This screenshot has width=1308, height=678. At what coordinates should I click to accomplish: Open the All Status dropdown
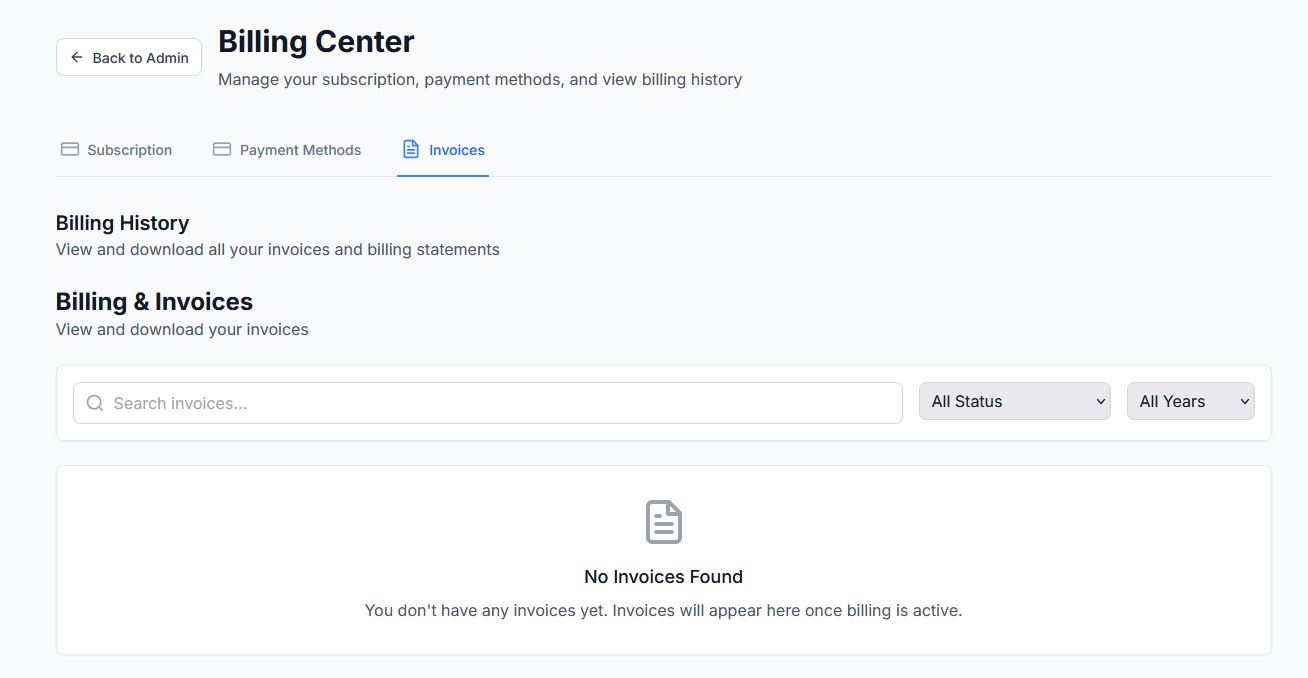tap(1015, 401)
